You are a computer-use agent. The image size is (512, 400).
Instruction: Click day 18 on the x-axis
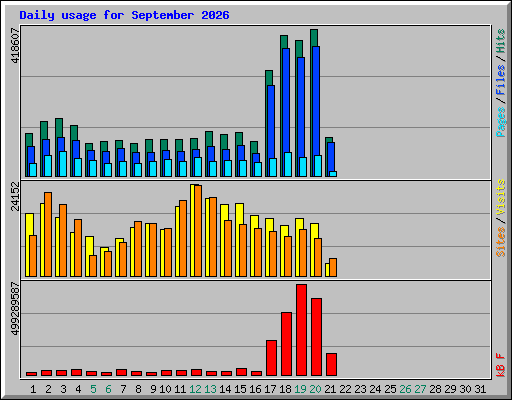click(x=285, y=389)
